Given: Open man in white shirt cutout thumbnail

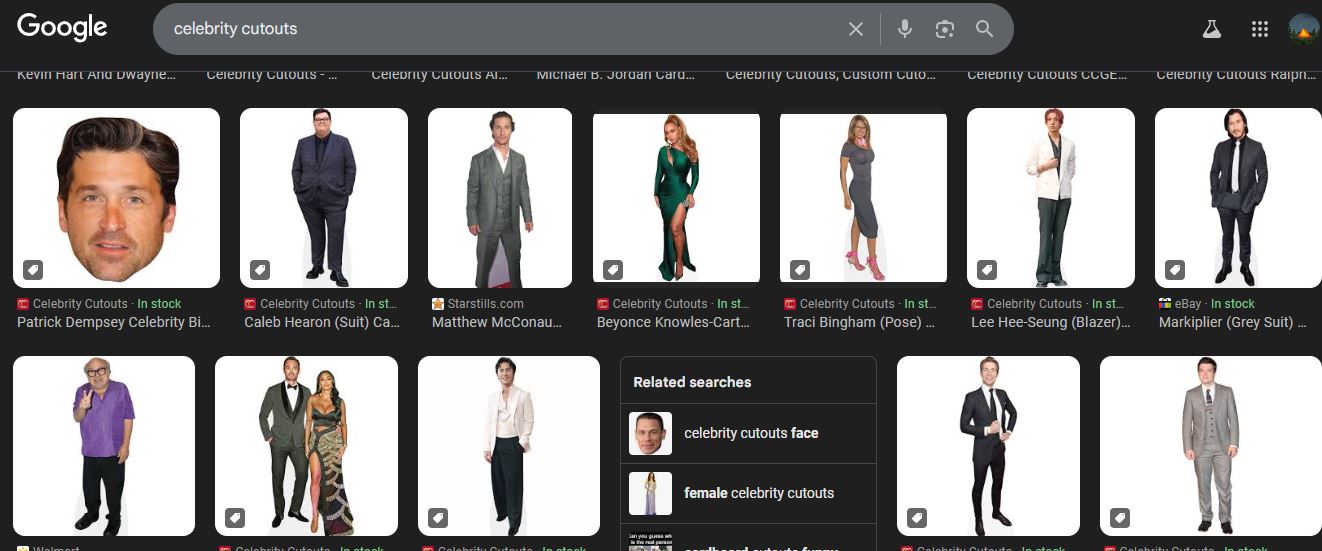Looking at the screenshot, I should click(x=509, y=446).
